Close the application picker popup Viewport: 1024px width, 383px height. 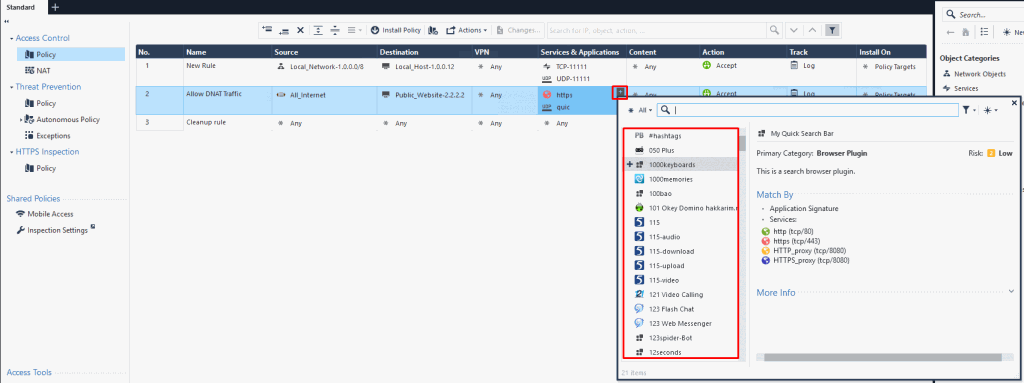(x=1014, y=103)
